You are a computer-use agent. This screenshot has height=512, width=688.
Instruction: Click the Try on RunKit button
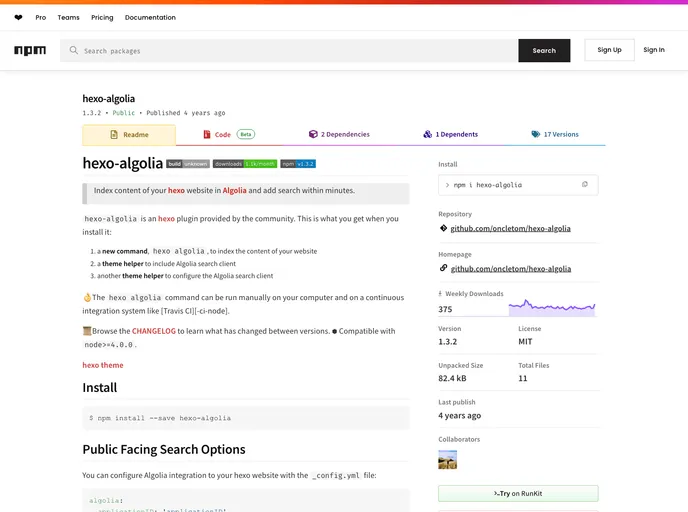click(x=518, y=494)
